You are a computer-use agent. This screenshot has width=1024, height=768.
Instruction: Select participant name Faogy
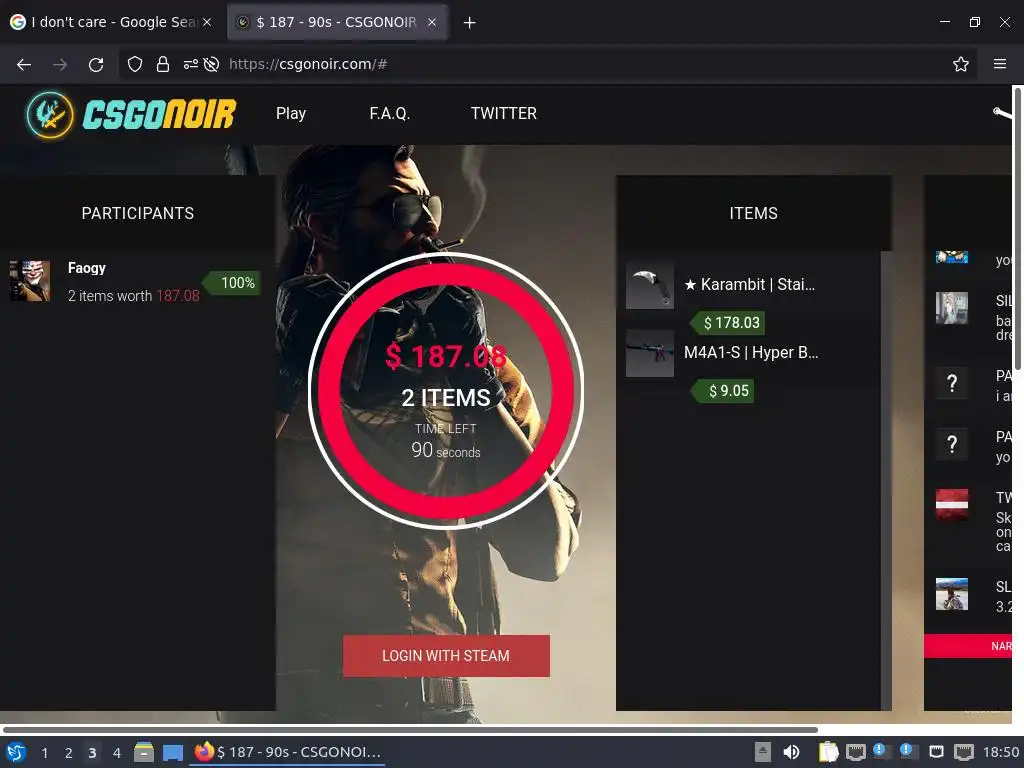87,268
